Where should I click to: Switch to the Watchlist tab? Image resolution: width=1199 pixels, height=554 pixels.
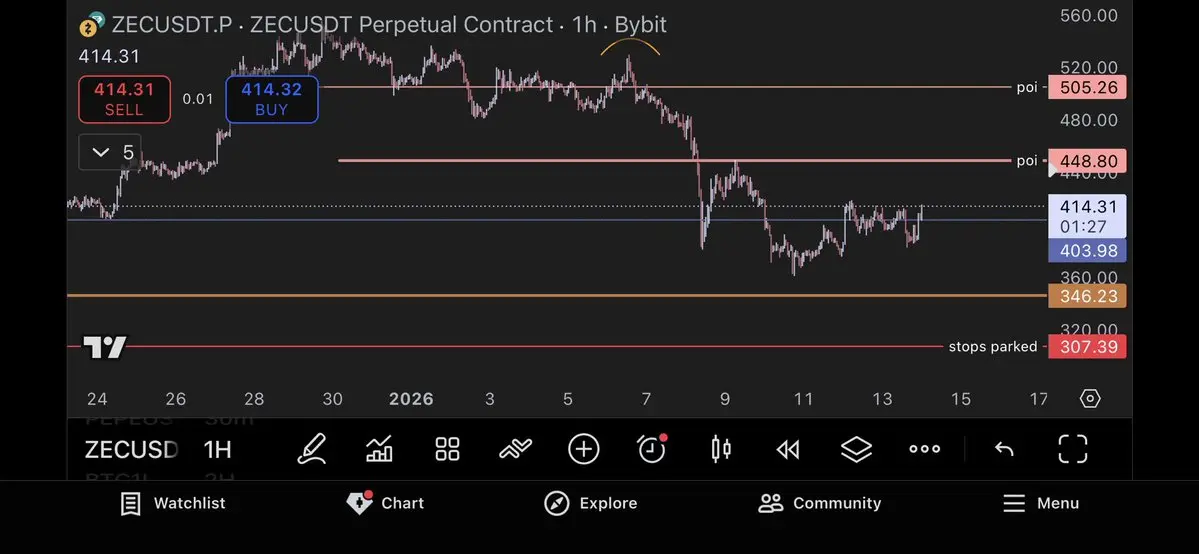pyautogui.click(x=172, y=503)
